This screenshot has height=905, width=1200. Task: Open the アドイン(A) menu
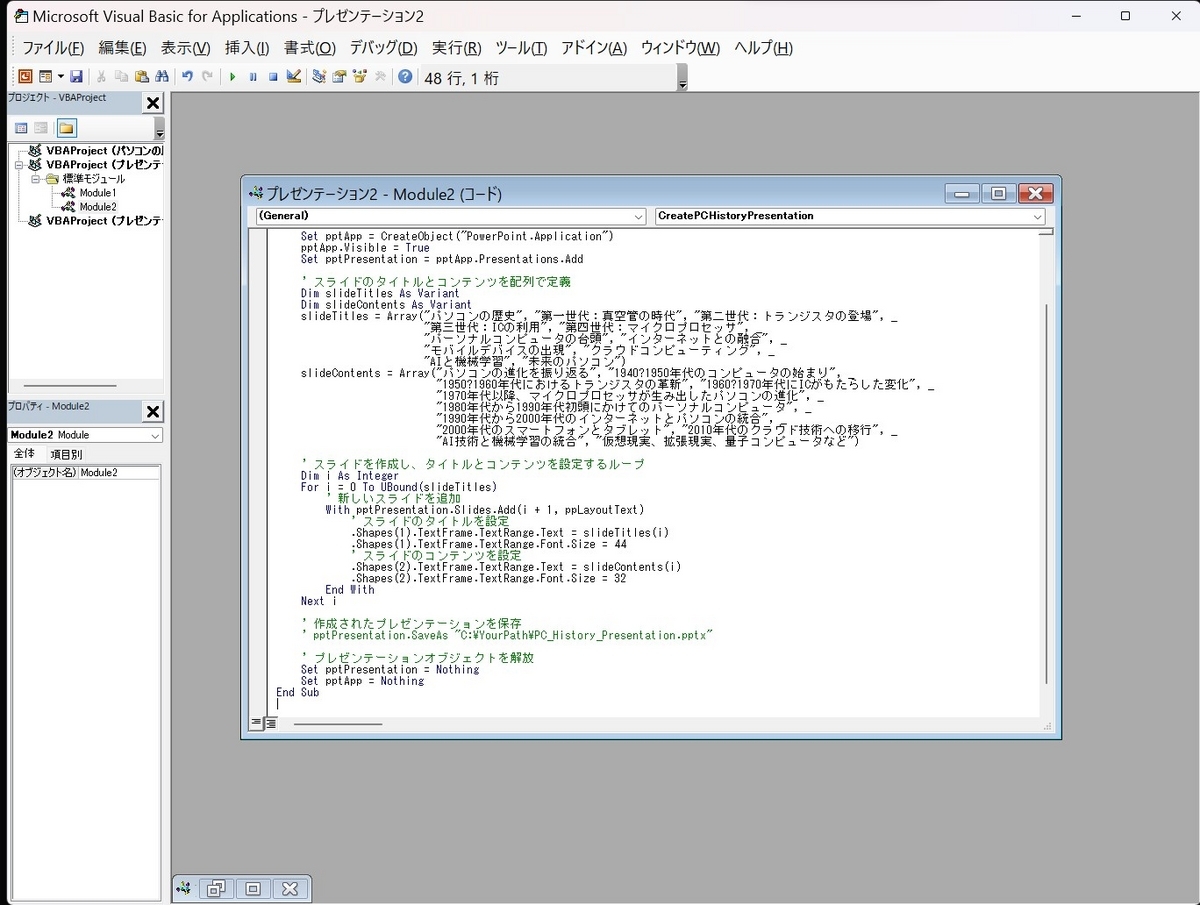pos(593,48)
